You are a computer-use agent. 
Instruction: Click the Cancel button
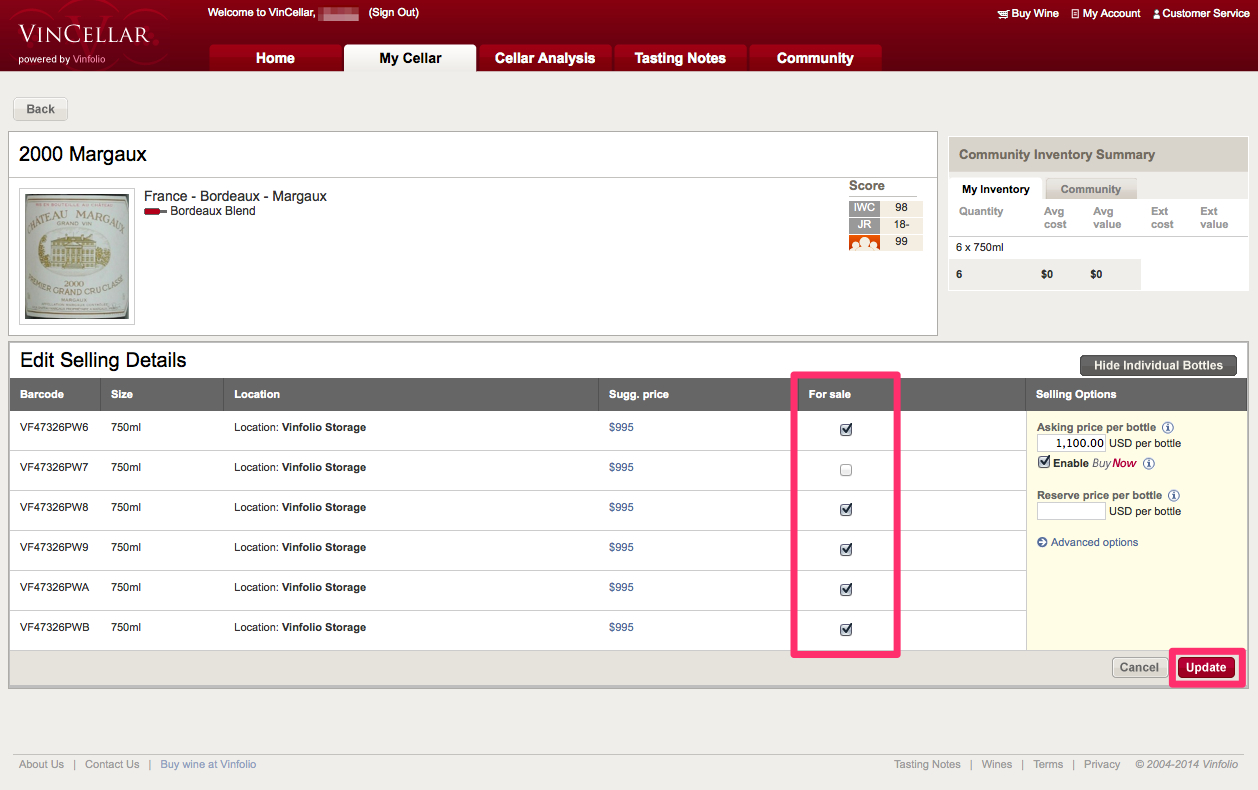coord(1139,667)
